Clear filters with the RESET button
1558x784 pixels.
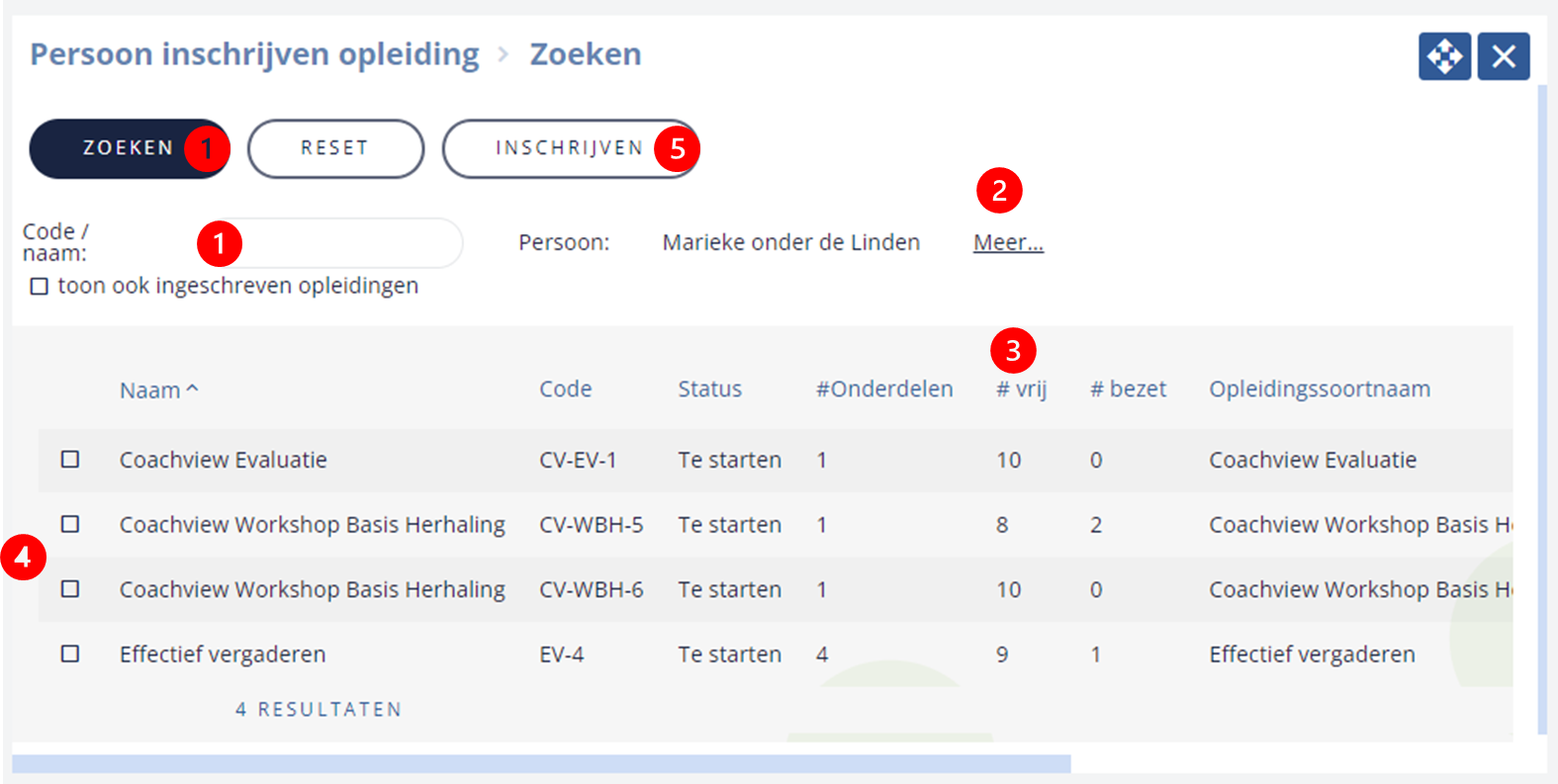335,148
